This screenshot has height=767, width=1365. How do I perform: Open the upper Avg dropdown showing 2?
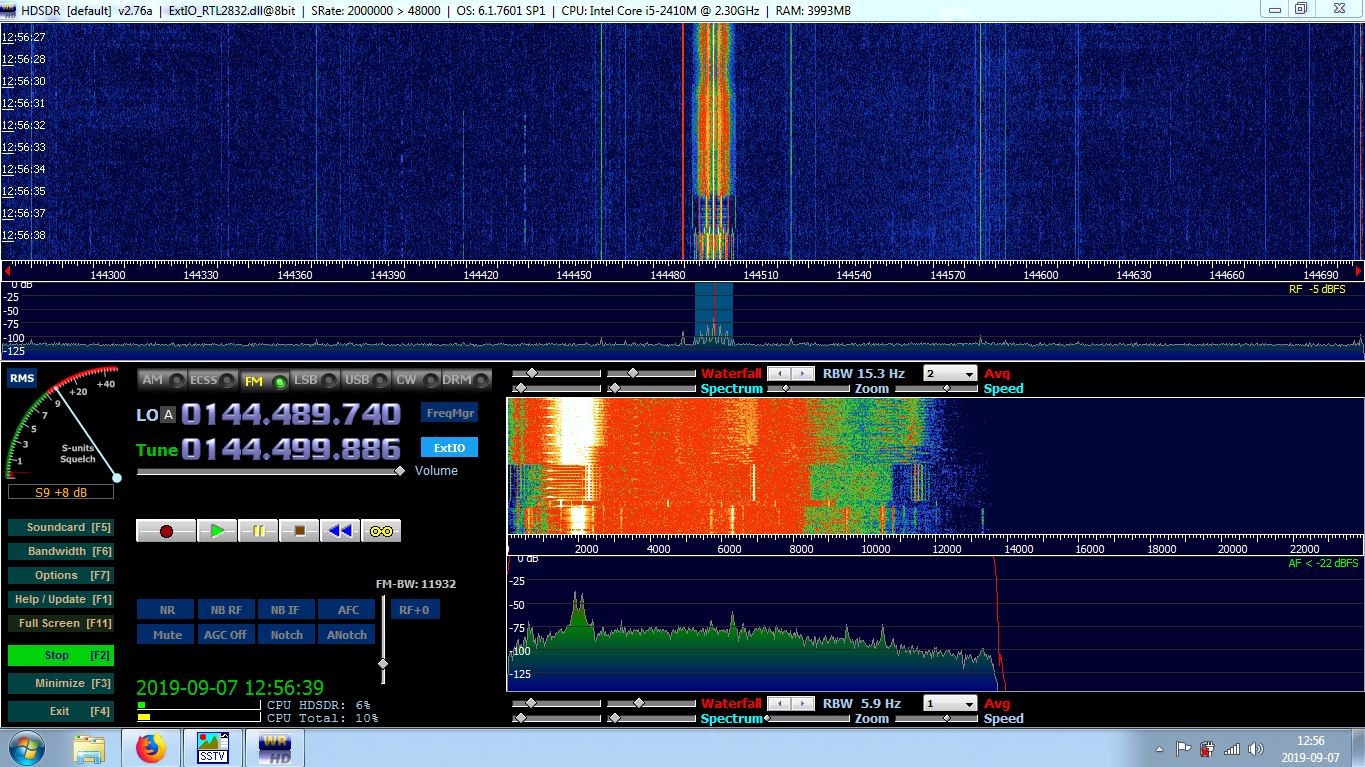pos(949,374)
